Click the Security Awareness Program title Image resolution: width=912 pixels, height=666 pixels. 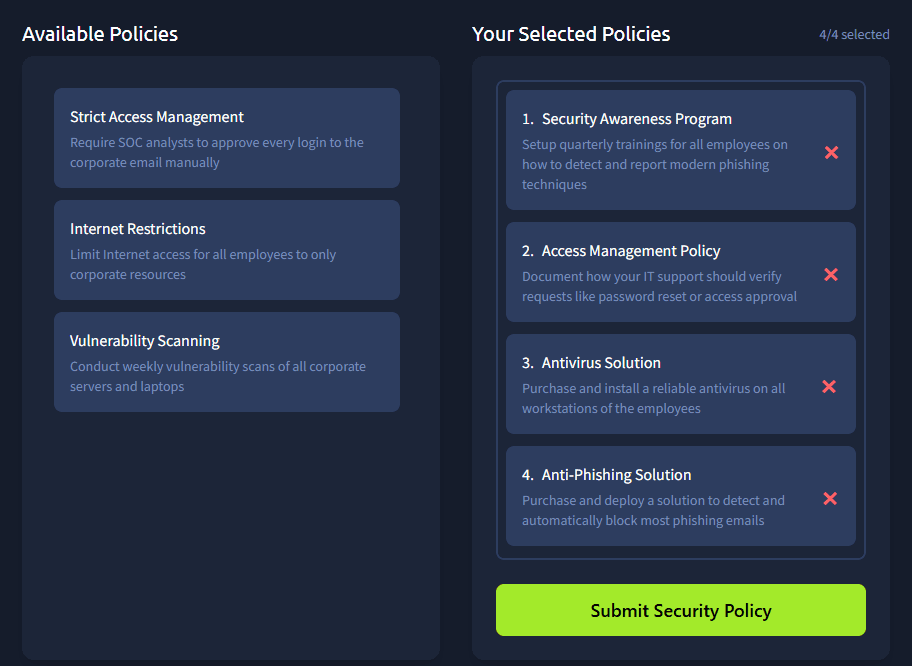click(636, 119)
